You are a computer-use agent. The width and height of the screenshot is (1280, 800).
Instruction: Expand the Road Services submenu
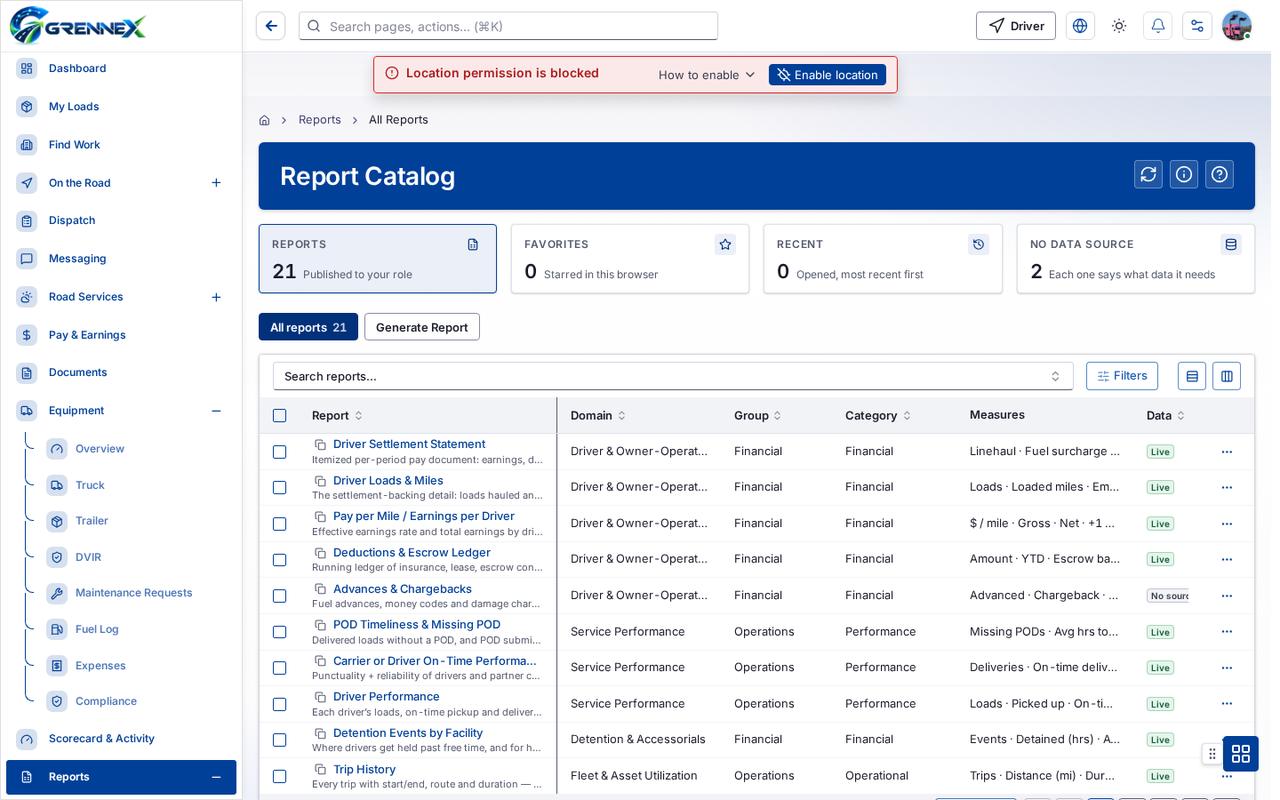point(216,297)
